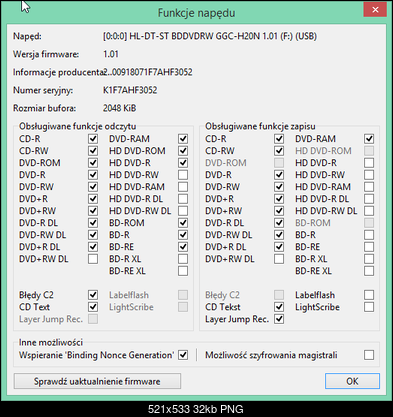Toggle DVD-R checkbox in read functions
Image resolution: width=393 pixels, height=417 pixels.
(93, 175)
